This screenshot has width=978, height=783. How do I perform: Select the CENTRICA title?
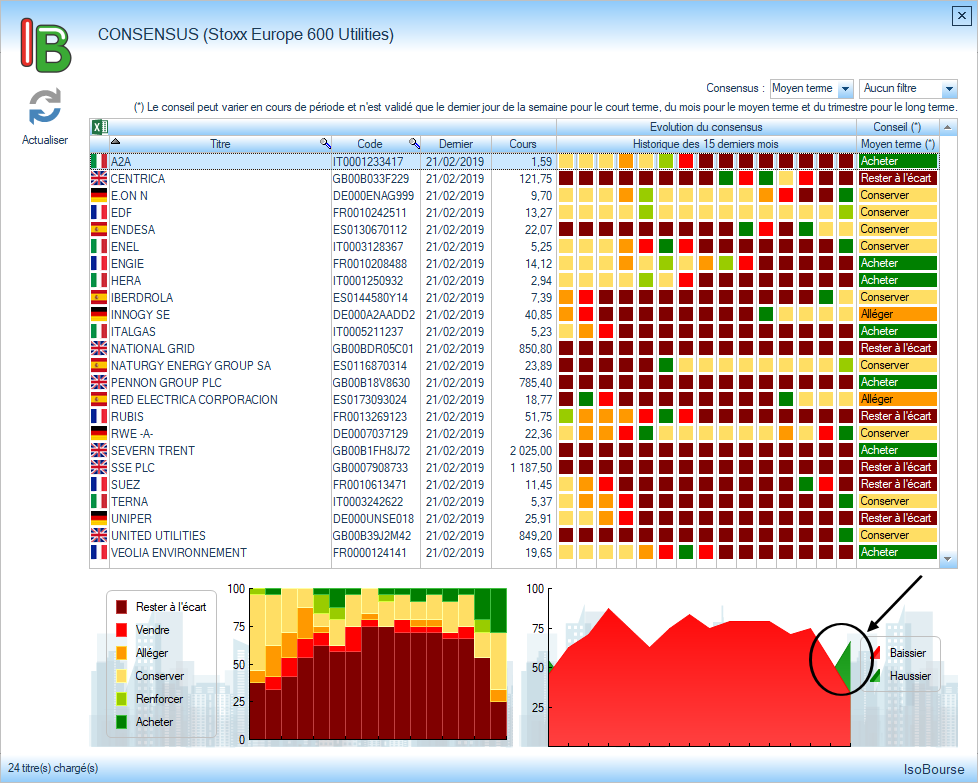[138, 179]
